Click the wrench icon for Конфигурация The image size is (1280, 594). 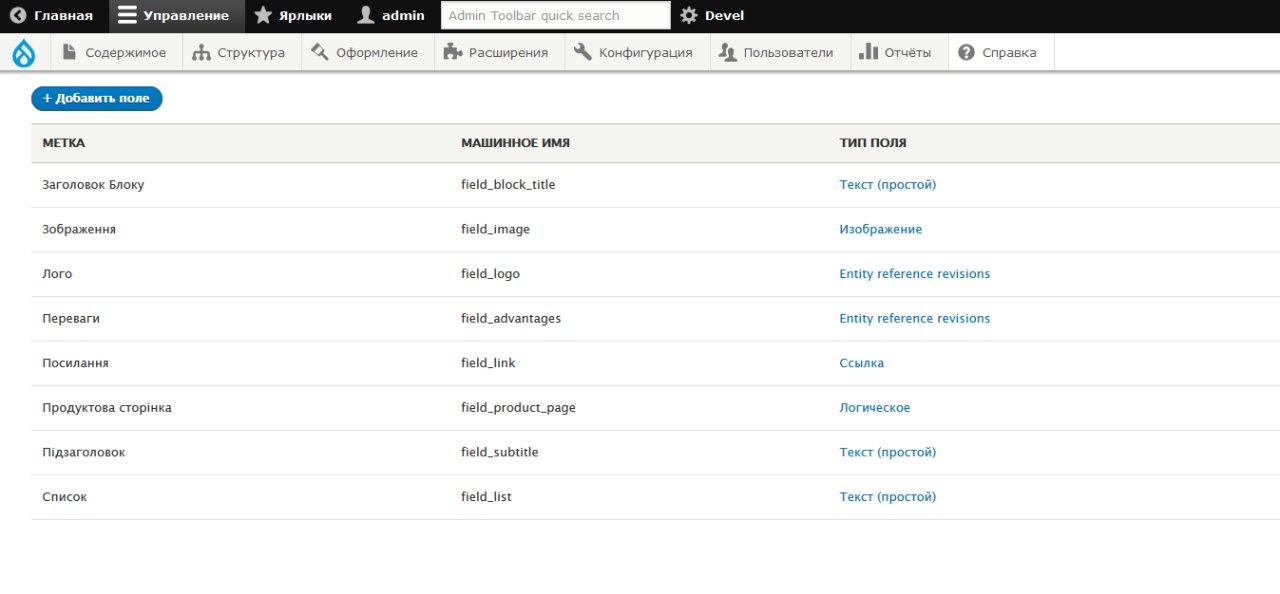pos(583,52)
